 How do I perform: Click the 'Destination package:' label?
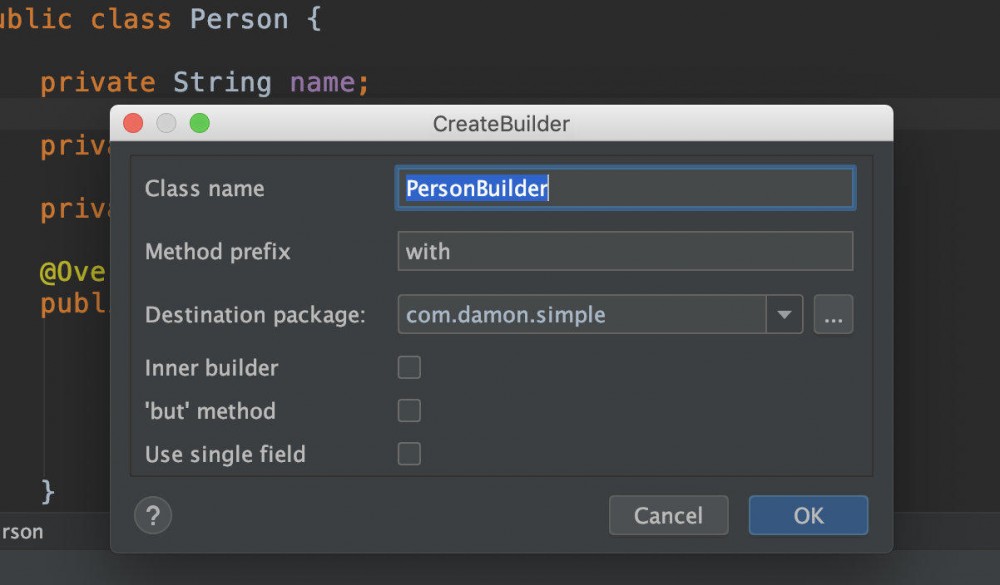255,315
